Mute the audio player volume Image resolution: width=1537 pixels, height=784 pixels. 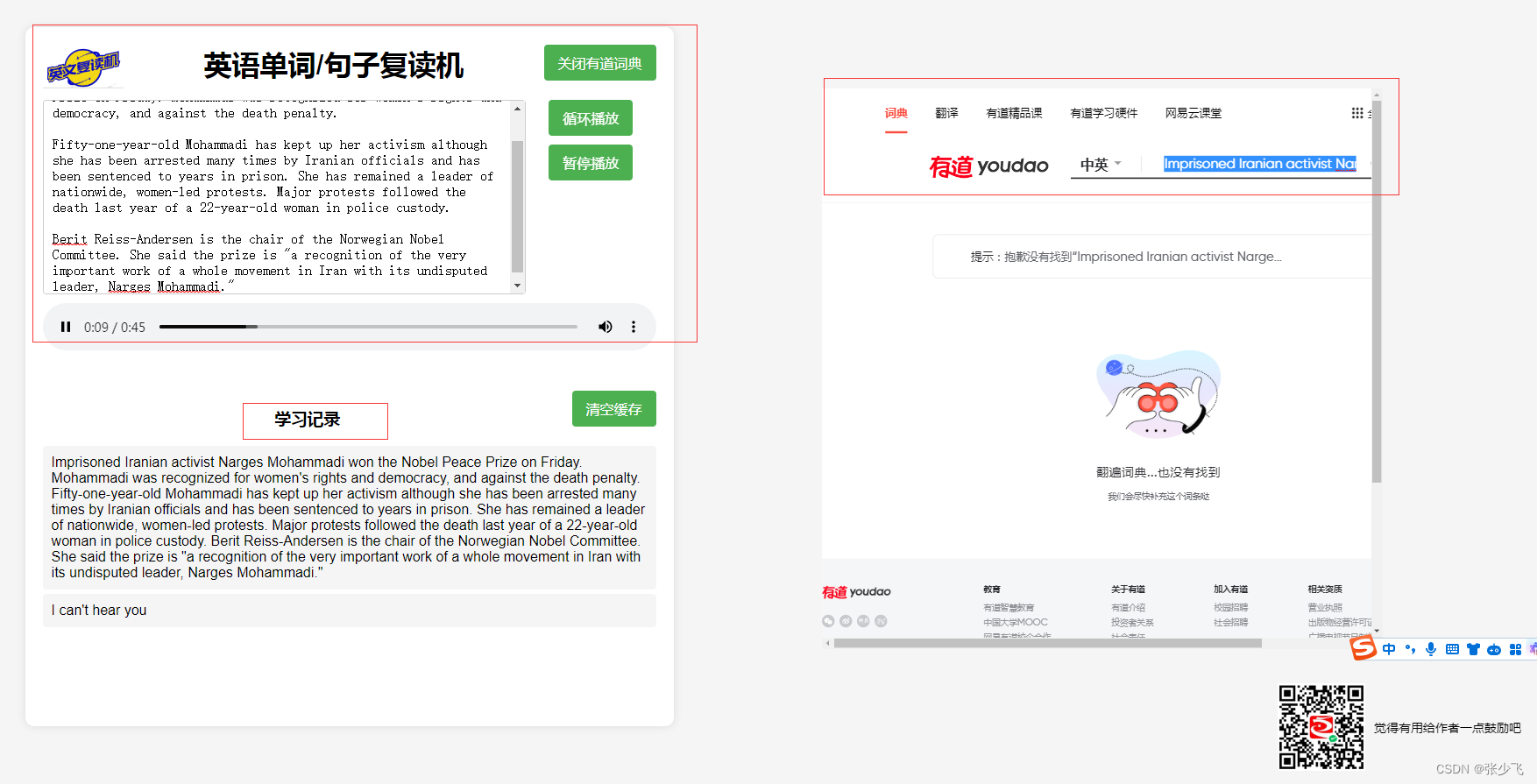click(x=605, y=327)
